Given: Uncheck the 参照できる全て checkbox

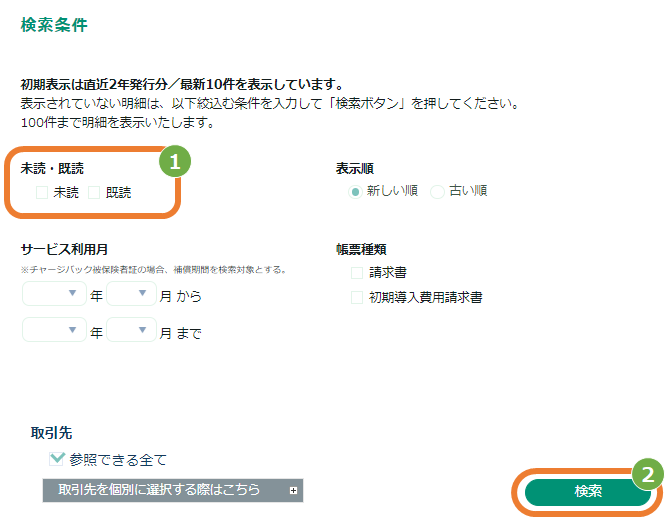Looking at the screenshot, I should pos(57,459).
